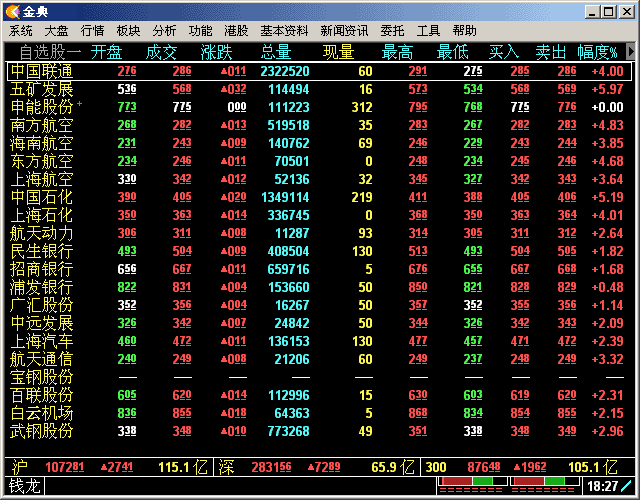
Task: Select the 航天动力 stock row
Action: point(319,233)
